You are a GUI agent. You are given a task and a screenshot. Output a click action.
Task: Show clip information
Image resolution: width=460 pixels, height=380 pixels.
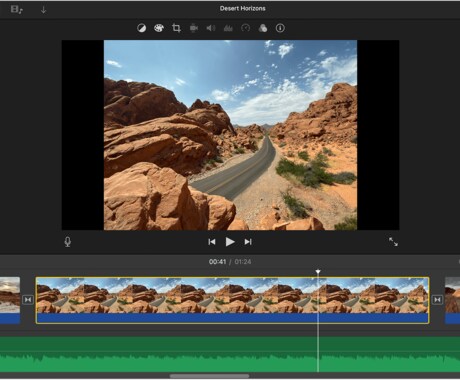[x=280, y=28]
